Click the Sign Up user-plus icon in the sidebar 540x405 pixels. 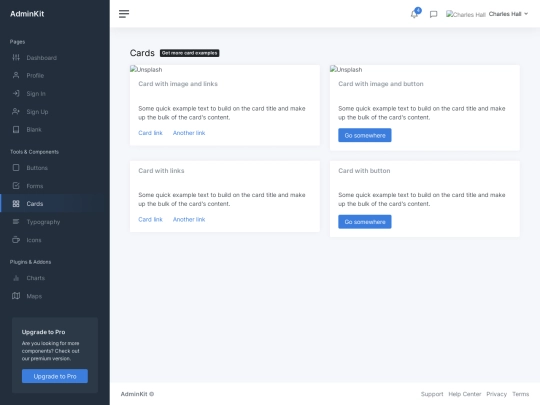(x=16, y=112)
